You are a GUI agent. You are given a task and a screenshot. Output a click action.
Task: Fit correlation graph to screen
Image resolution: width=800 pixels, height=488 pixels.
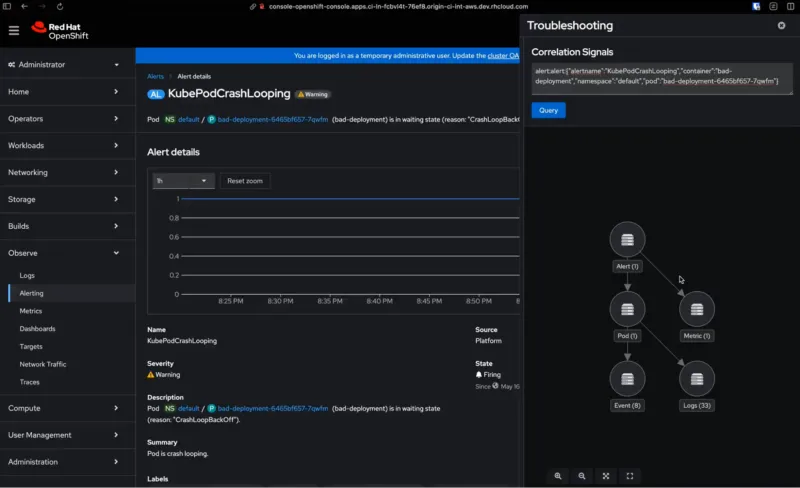tap(606, 476)
